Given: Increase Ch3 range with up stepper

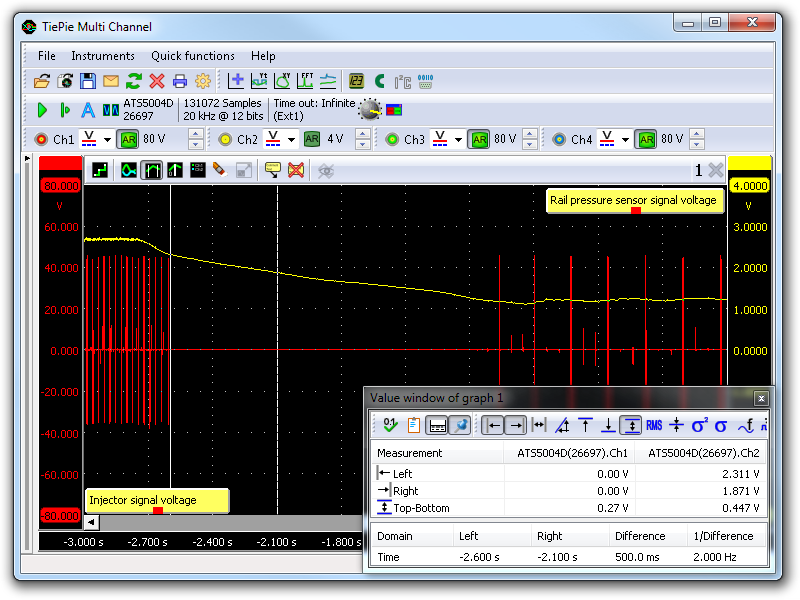Looking at the screenshot, I should coord(530,134).
